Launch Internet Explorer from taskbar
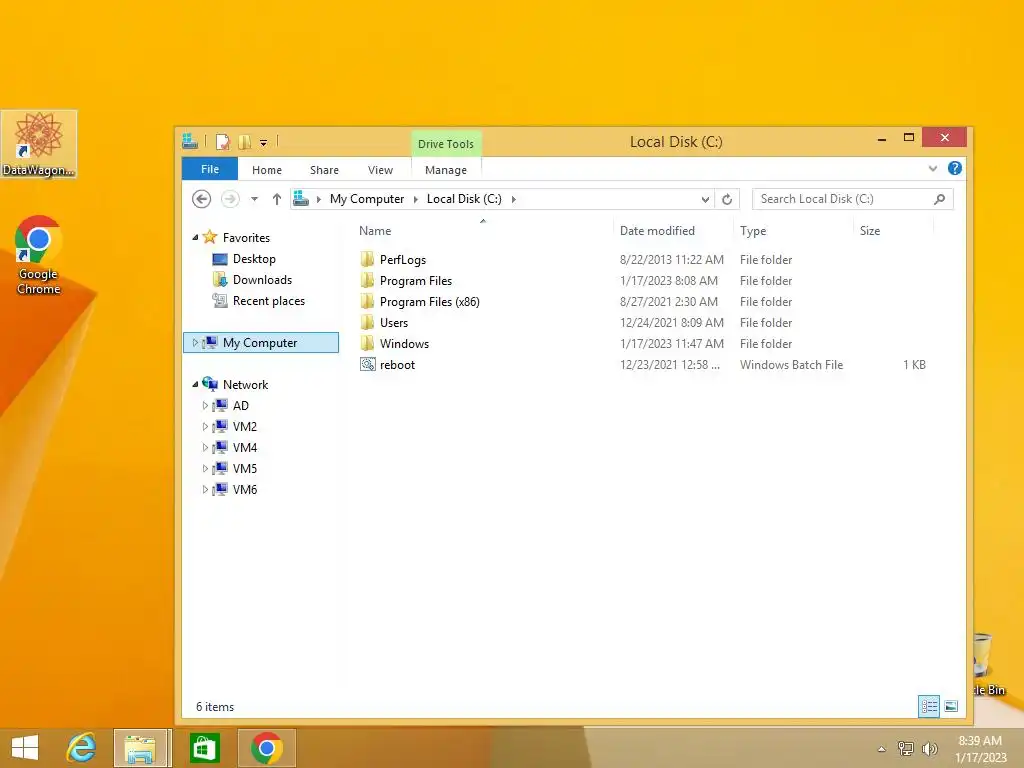This screenshot has height=768, width=1024. pos(82,748)
